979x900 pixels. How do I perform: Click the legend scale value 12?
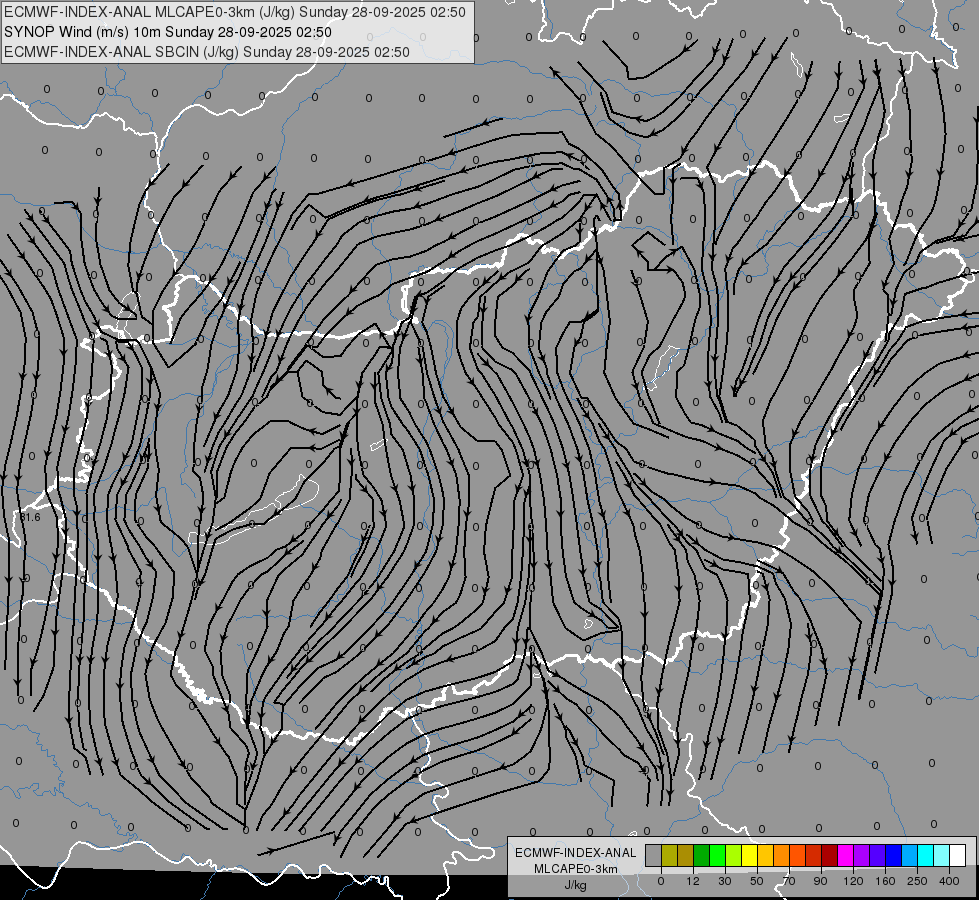pyautogui.click(x=693, y=881)
